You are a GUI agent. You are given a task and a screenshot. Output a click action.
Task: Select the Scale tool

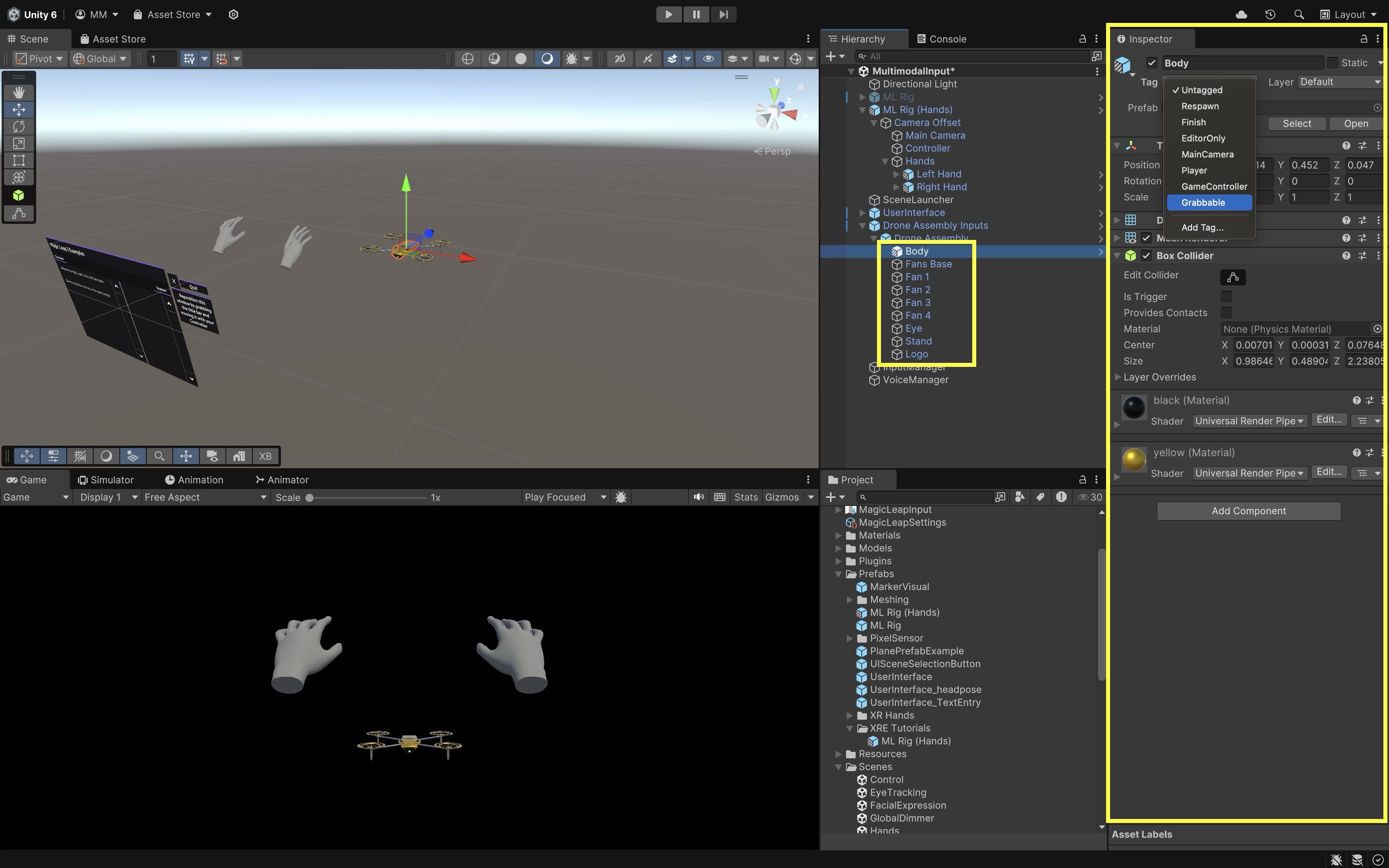coord(18,143)
